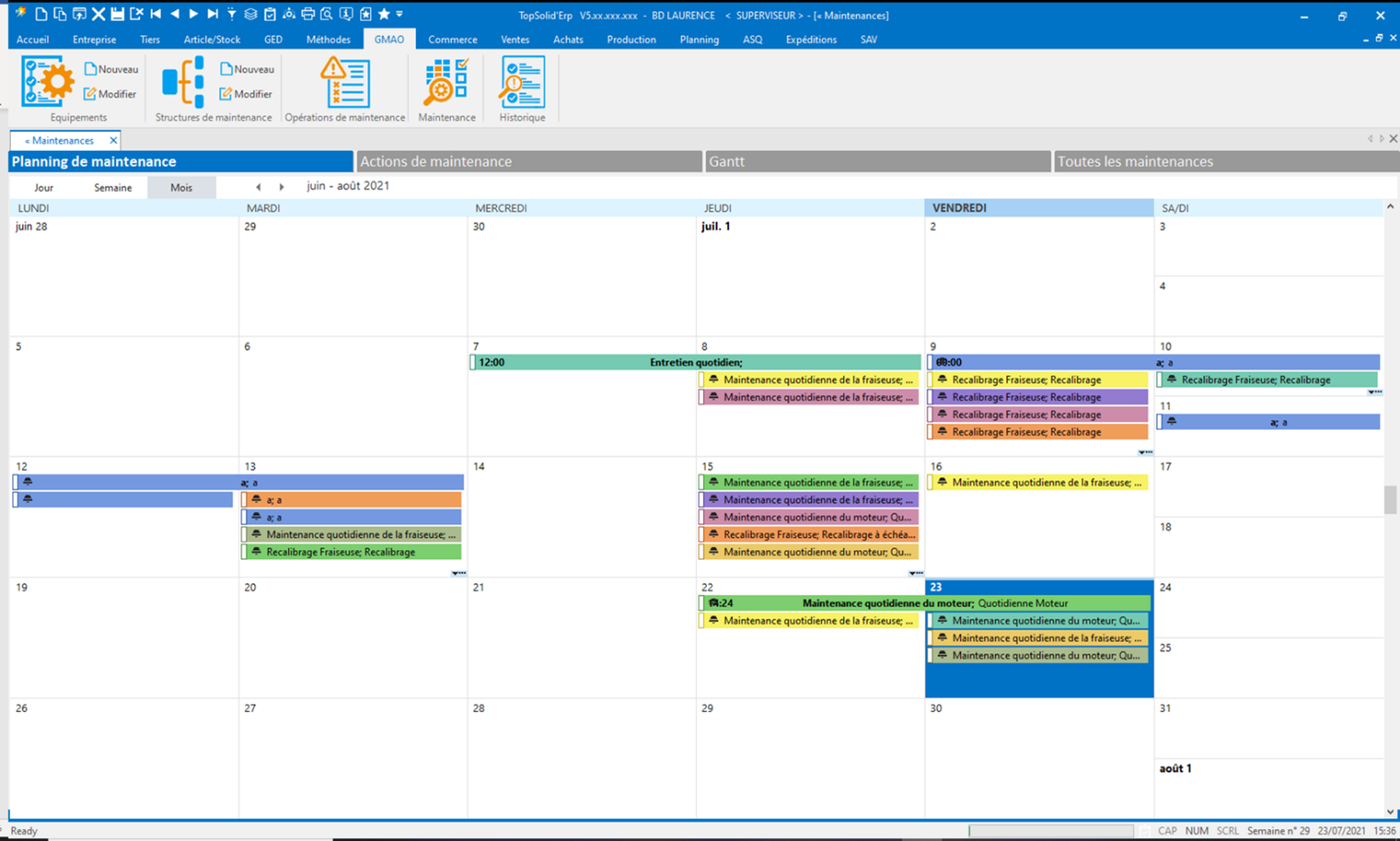Select the Mois view toggle
Viewport: 1400px width, 841px height.
tap(181, 188)
